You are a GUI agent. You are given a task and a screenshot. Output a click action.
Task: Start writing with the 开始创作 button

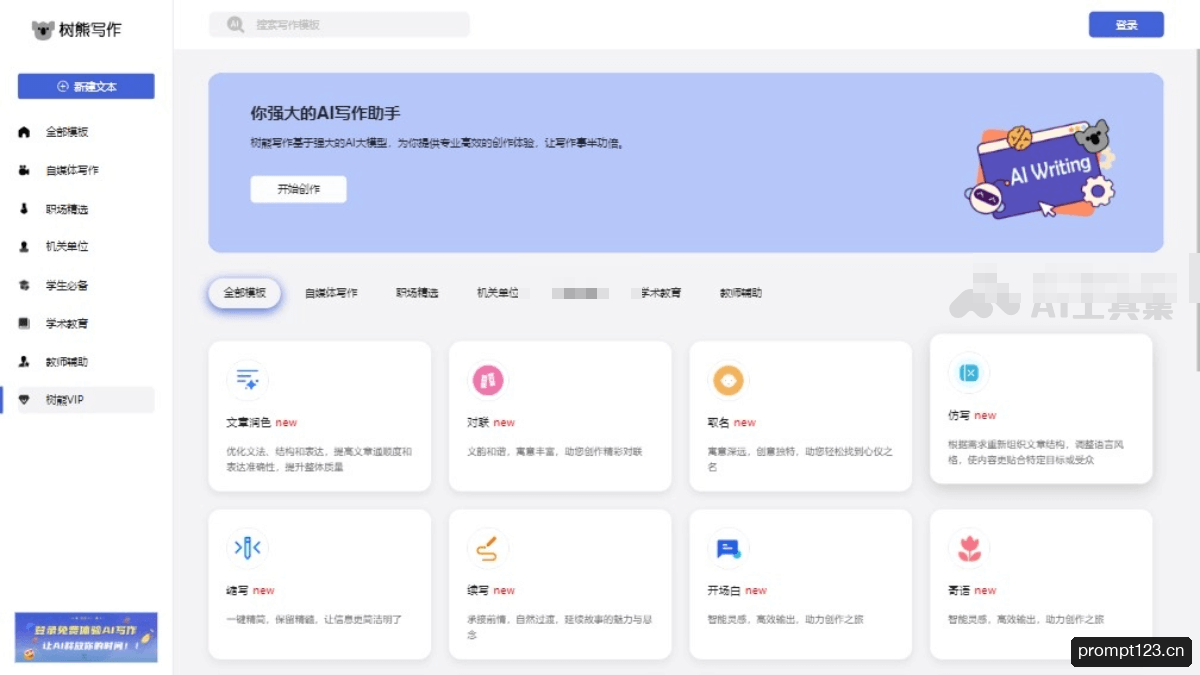tap(298, 189)
